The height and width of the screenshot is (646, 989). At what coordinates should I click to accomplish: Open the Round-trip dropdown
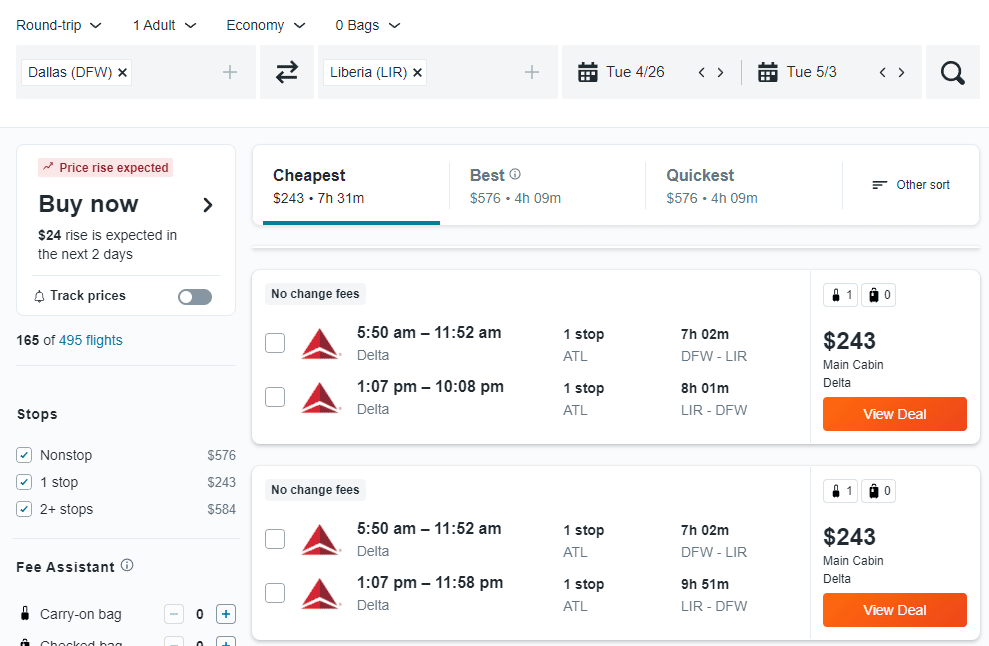tap(58, 24)
